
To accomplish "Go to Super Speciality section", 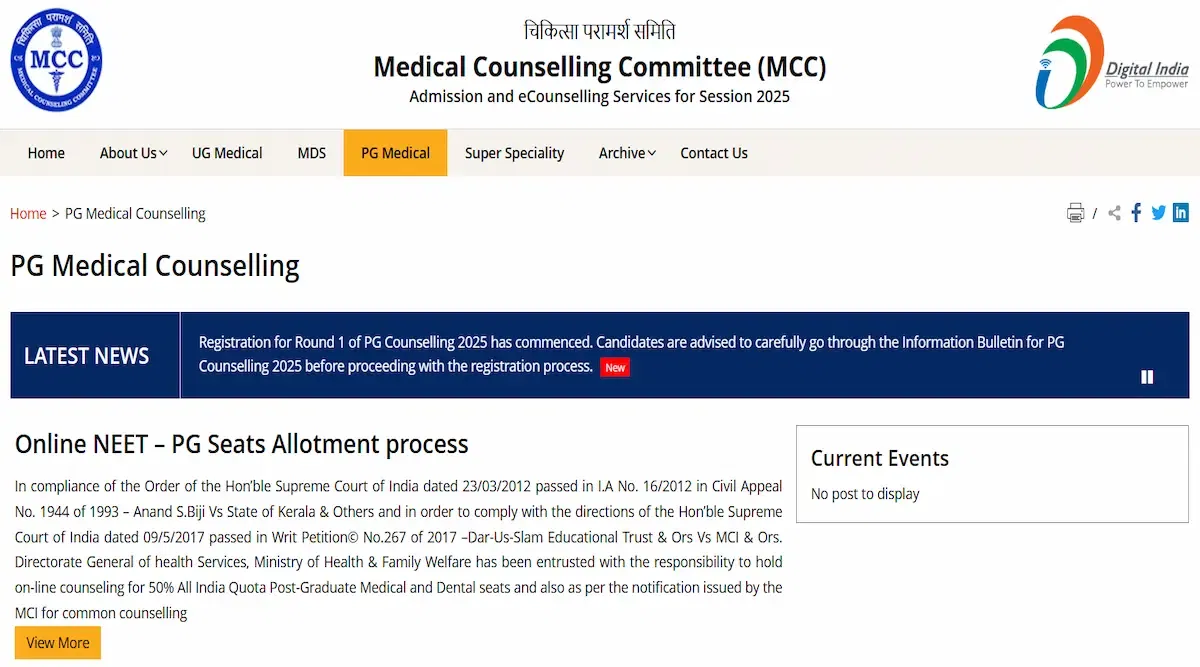I will [x=514, y=153].
